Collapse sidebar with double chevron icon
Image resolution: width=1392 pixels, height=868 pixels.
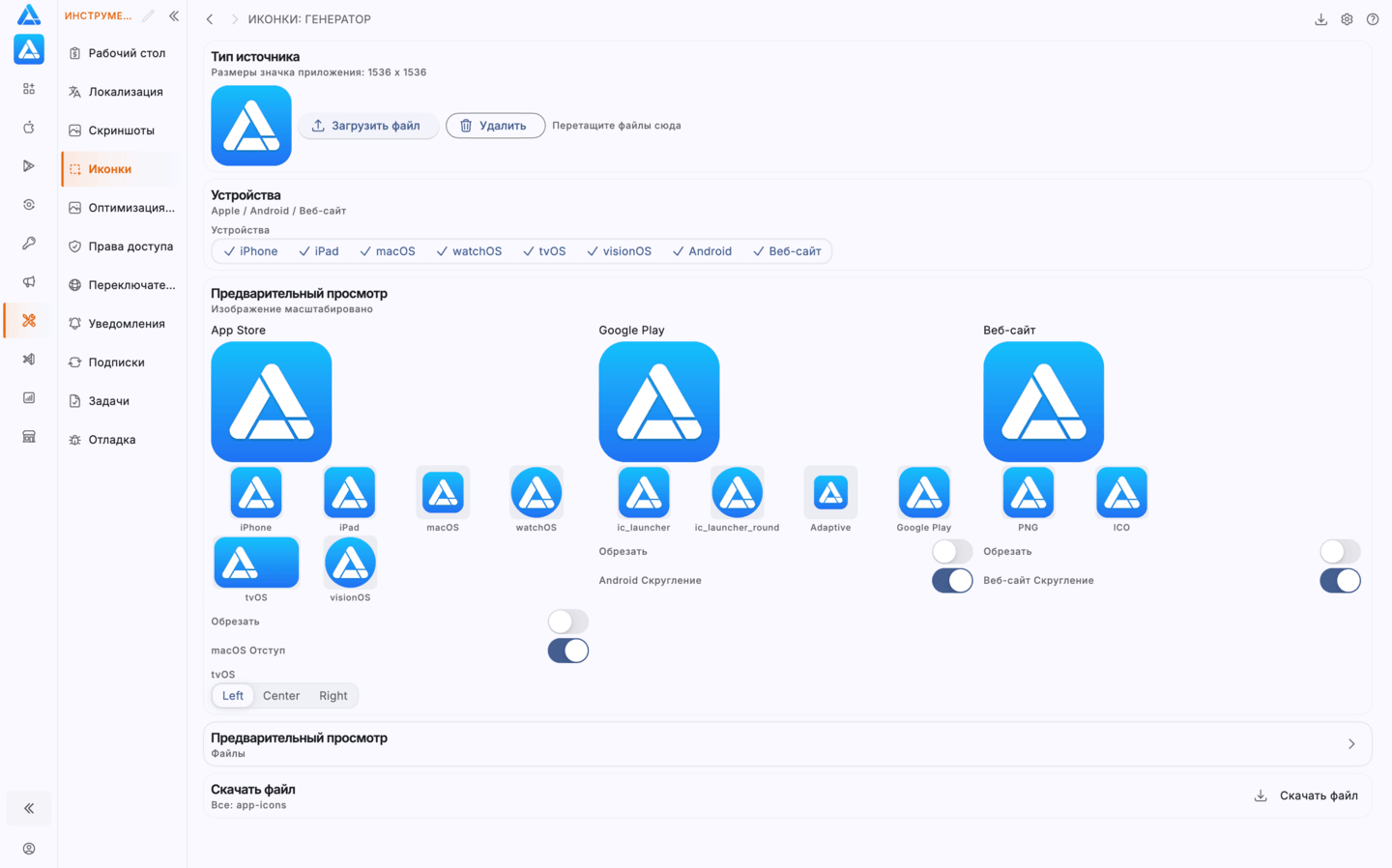coord(174,15)
